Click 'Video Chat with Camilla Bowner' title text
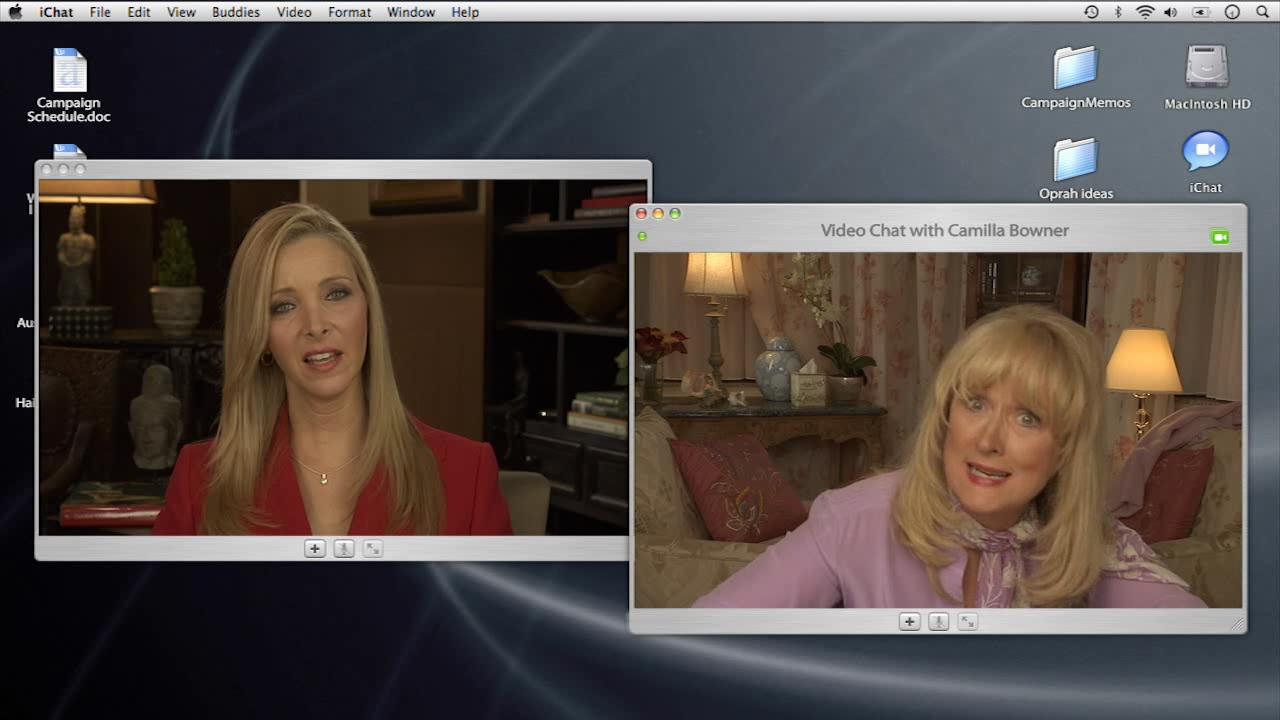 point(945,230)
